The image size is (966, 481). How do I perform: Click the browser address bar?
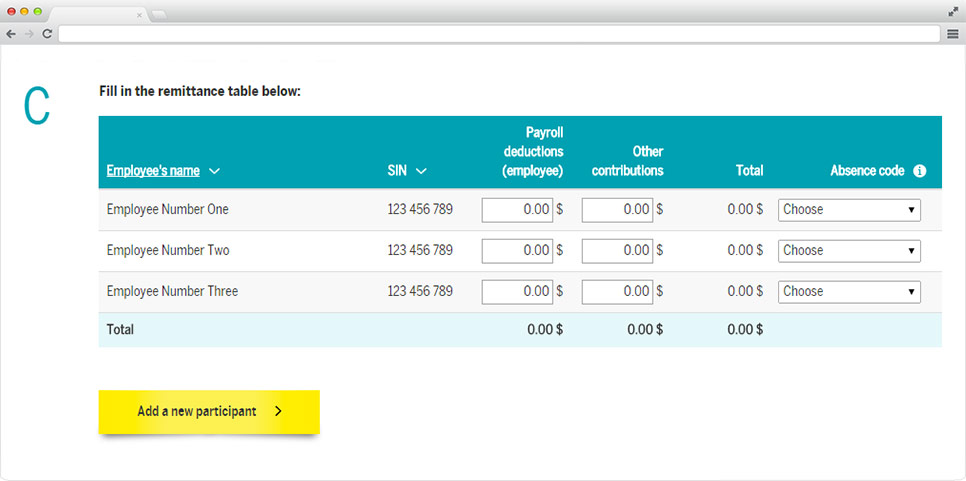pos(501,34)
